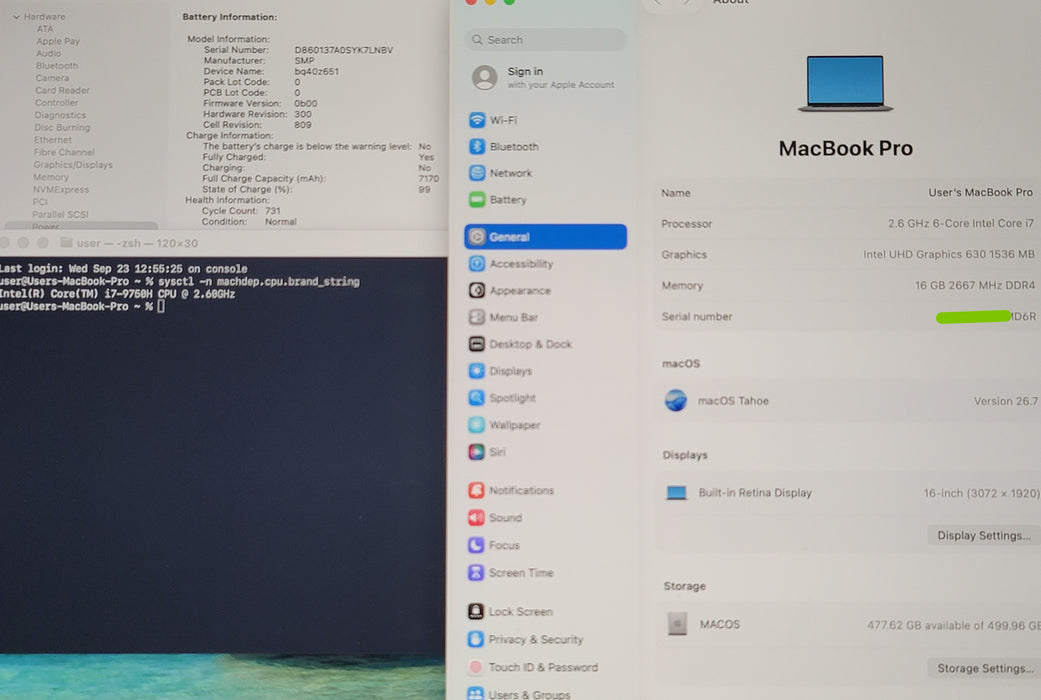1041x700 pixels.
Task: Open the Accessibility icon
Action: (x=477, y=264)
